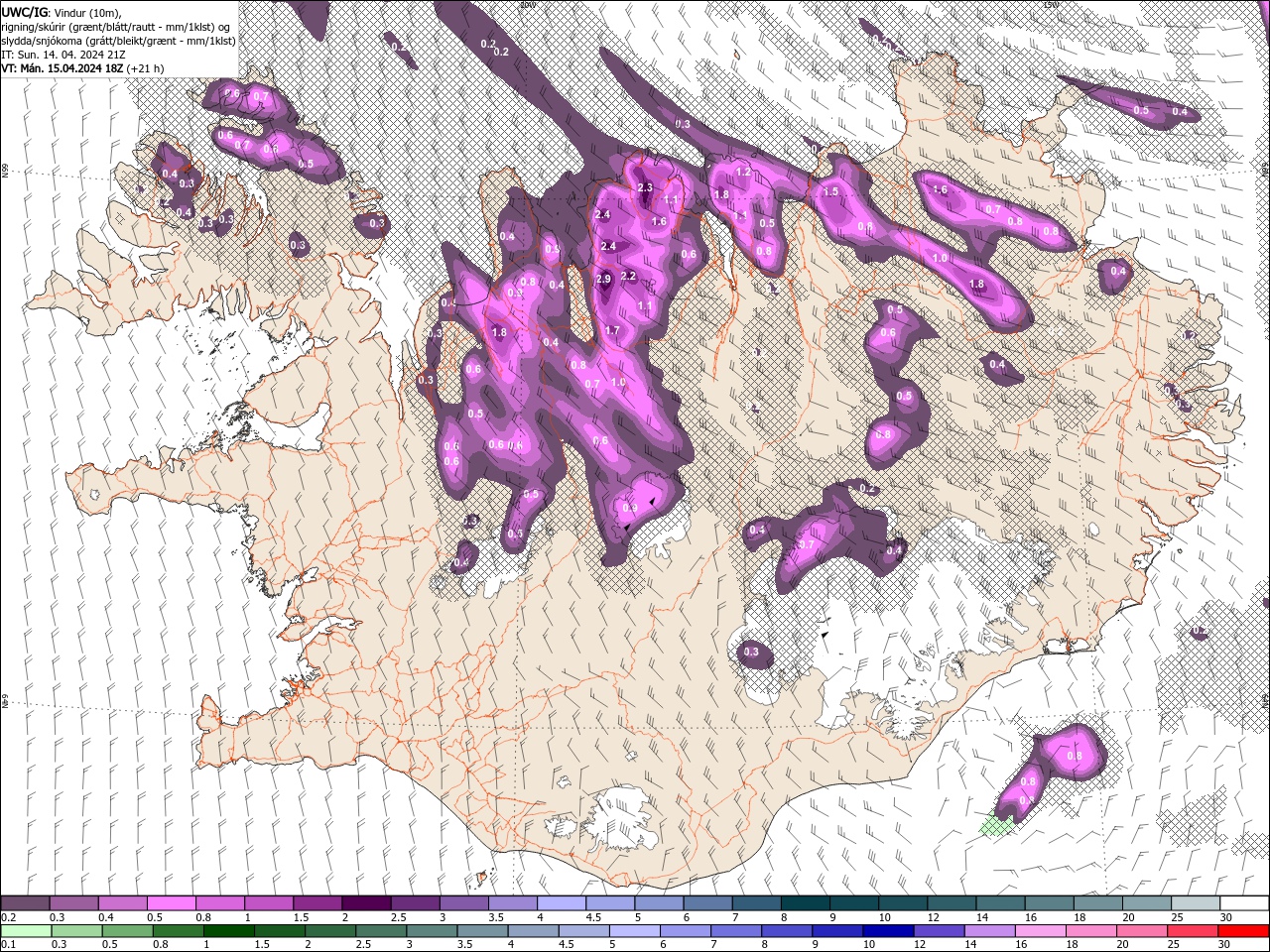The image size is (1270, 952).
Task: Choose light grey upper swatch between 25 and 30
Action: coord(1195,903)
